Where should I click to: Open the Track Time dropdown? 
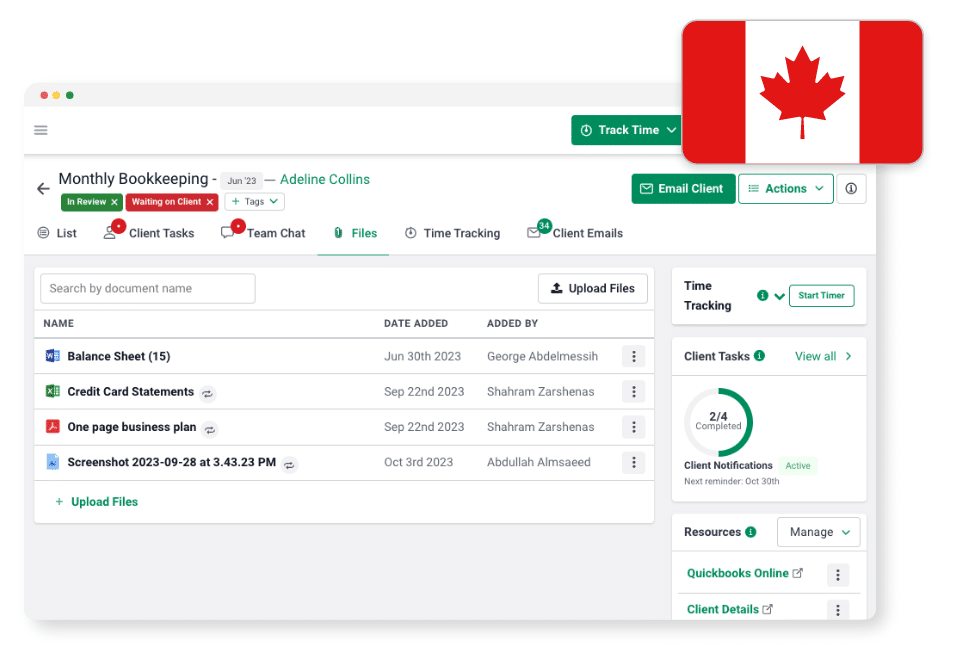click(627, 130)
